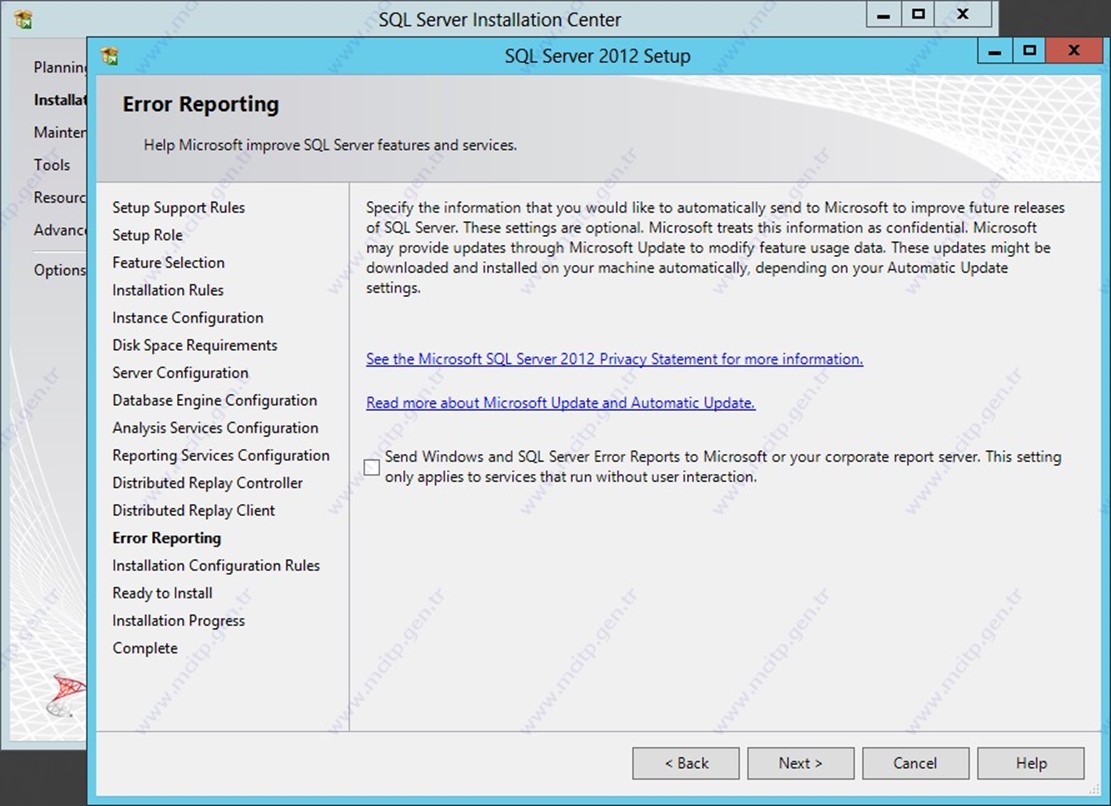Proceed with the Next > button
Image resolution: width=1111 pixels, height=806 pixels.
click(801, 763)
